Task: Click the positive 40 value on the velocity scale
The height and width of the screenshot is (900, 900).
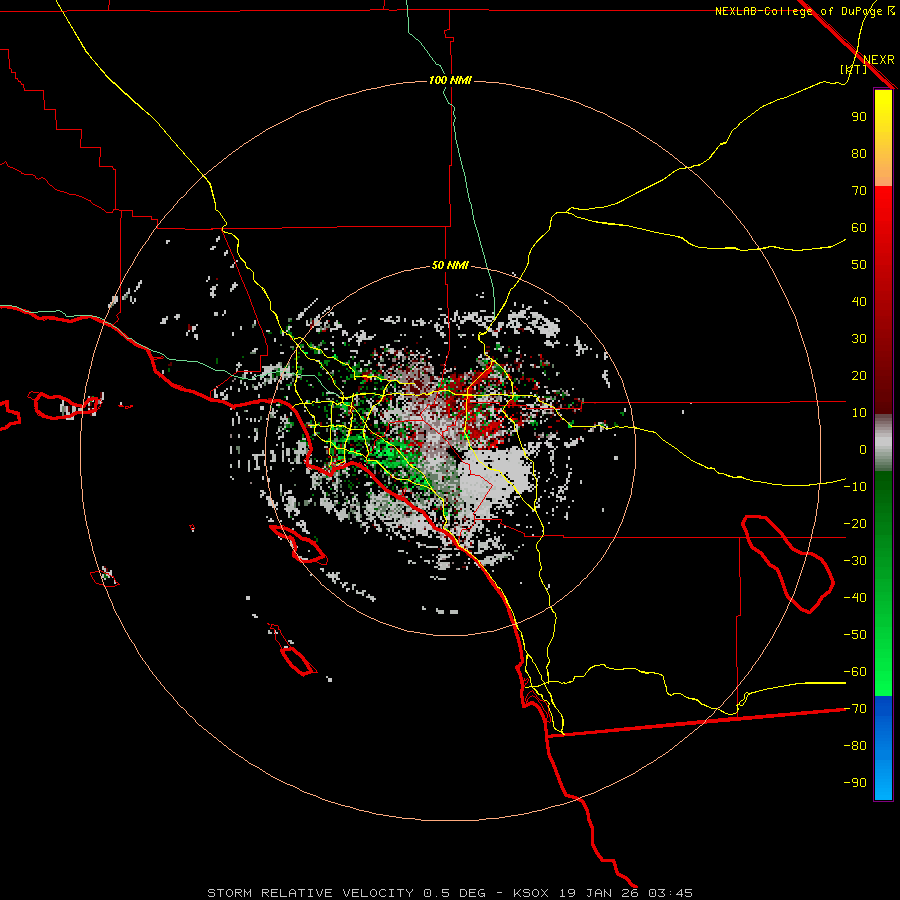Action: tap(859, 302)
